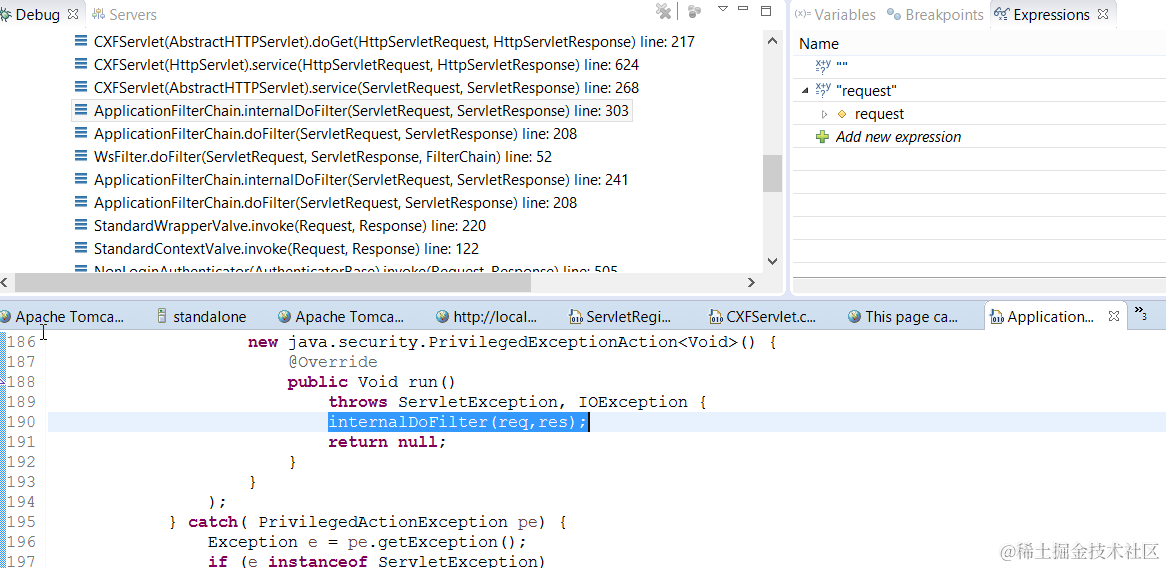Open the Debug view menu triangle
This screenshot has width=1166, height=568.
click(723, 9)
